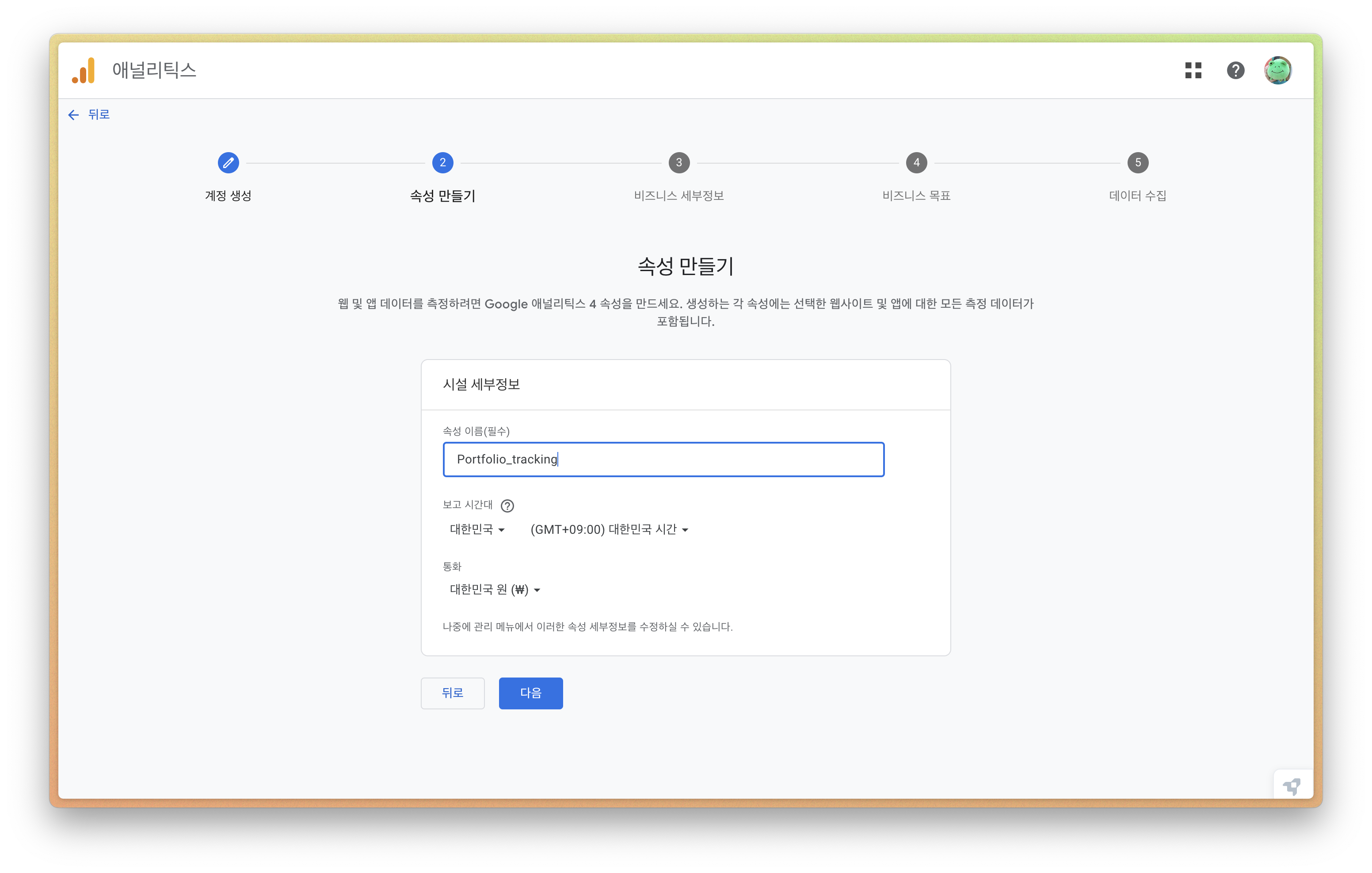Screen dimensions: 1372x873
Task: Click step 4 circle 비즈니스 목표
Action: [x=916, y=162]
